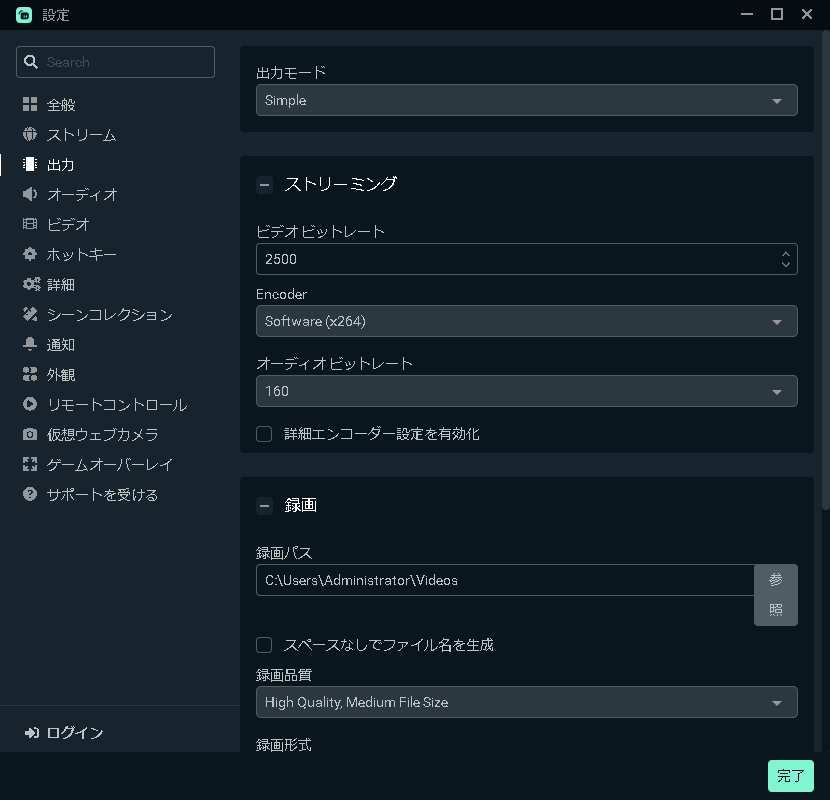This screenshot has height=800, width=830.
Task: Check スペースなしでファイル名を生成
Action: 264,645
